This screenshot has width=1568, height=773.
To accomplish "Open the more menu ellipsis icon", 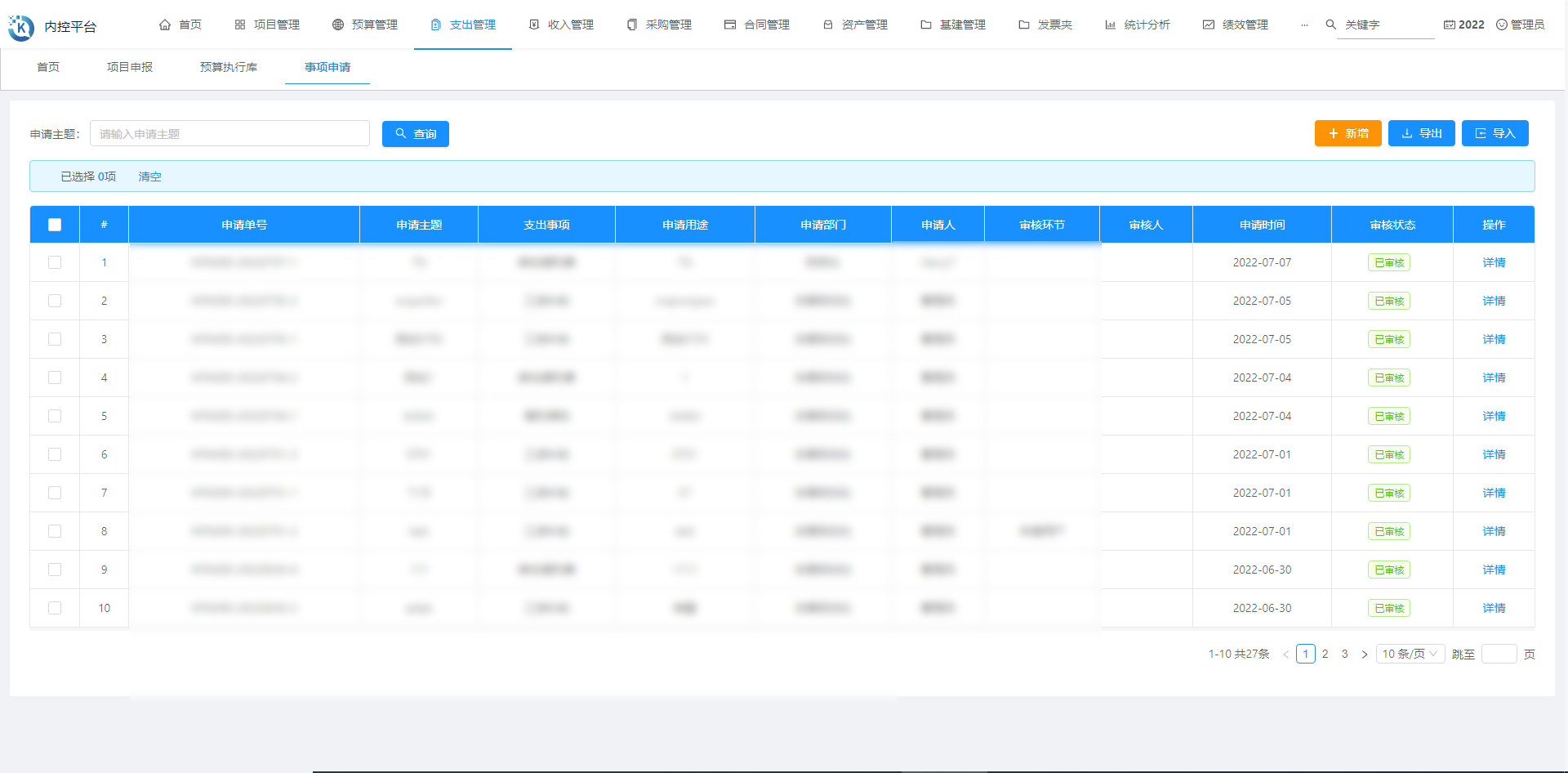I will (1304, 25).
